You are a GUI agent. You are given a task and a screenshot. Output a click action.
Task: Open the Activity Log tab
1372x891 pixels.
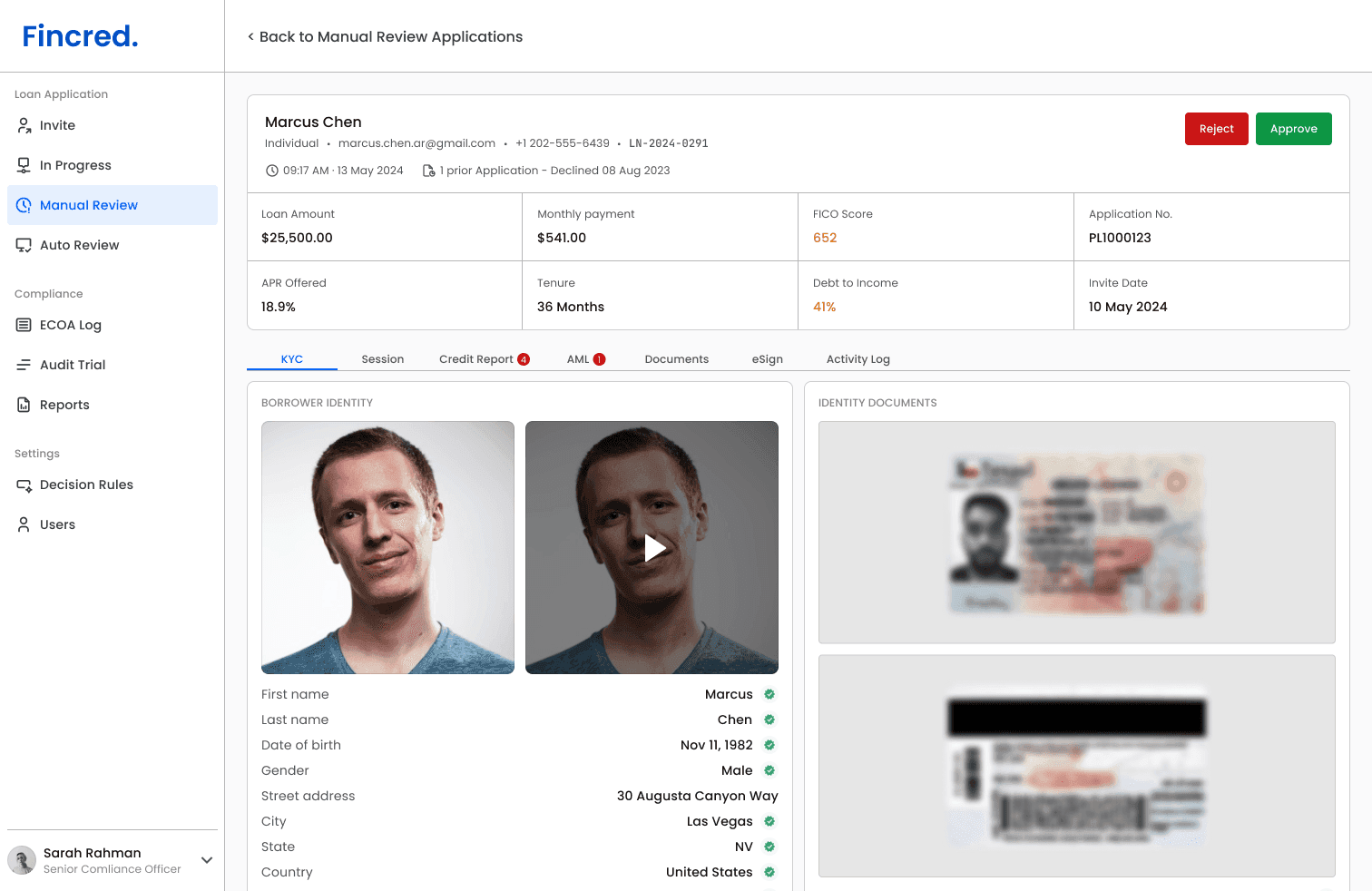click(x=858, y=359)
